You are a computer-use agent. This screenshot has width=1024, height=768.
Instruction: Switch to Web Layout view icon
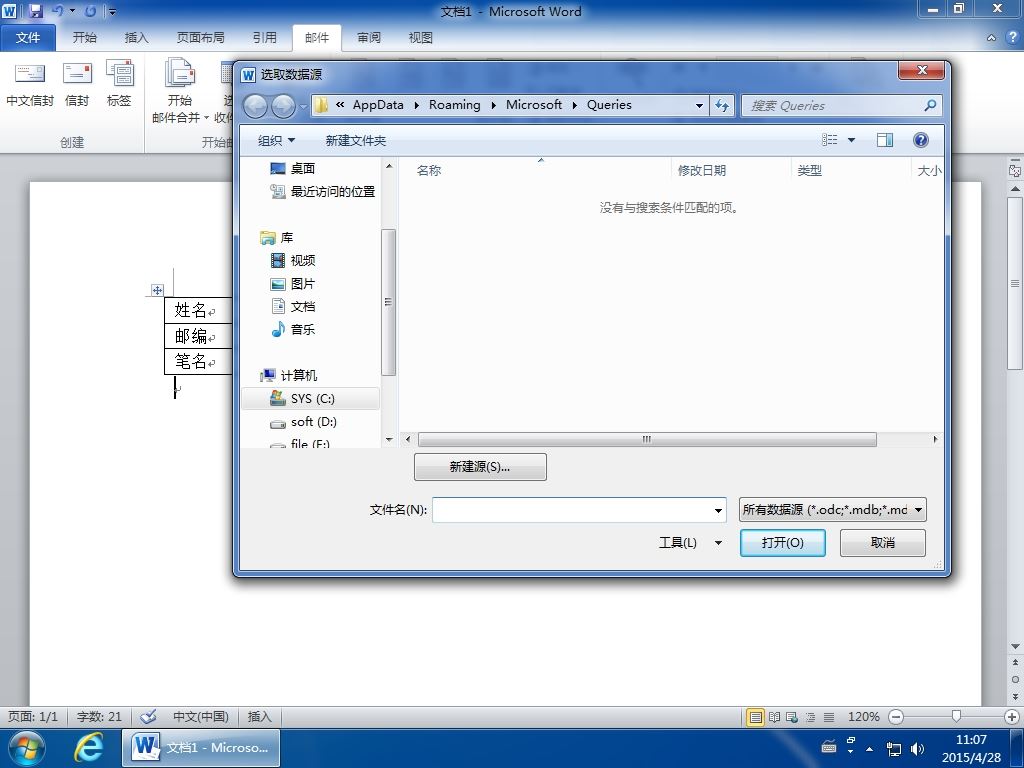pos(792,717)
